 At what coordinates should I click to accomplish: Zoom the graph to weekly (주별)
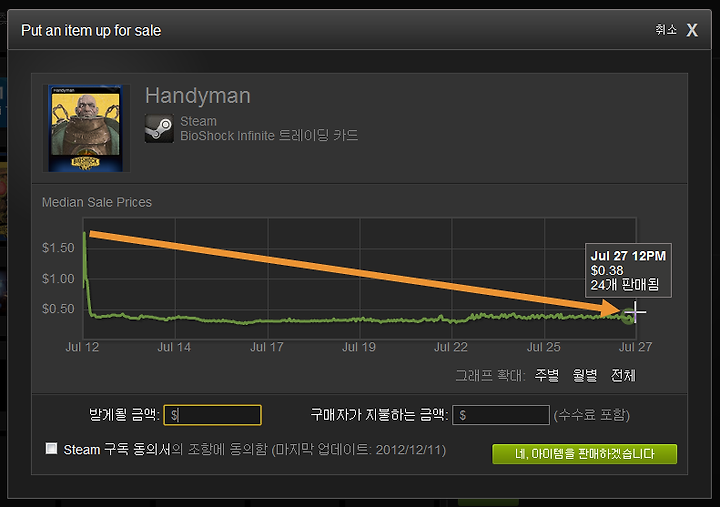[546, 375]
